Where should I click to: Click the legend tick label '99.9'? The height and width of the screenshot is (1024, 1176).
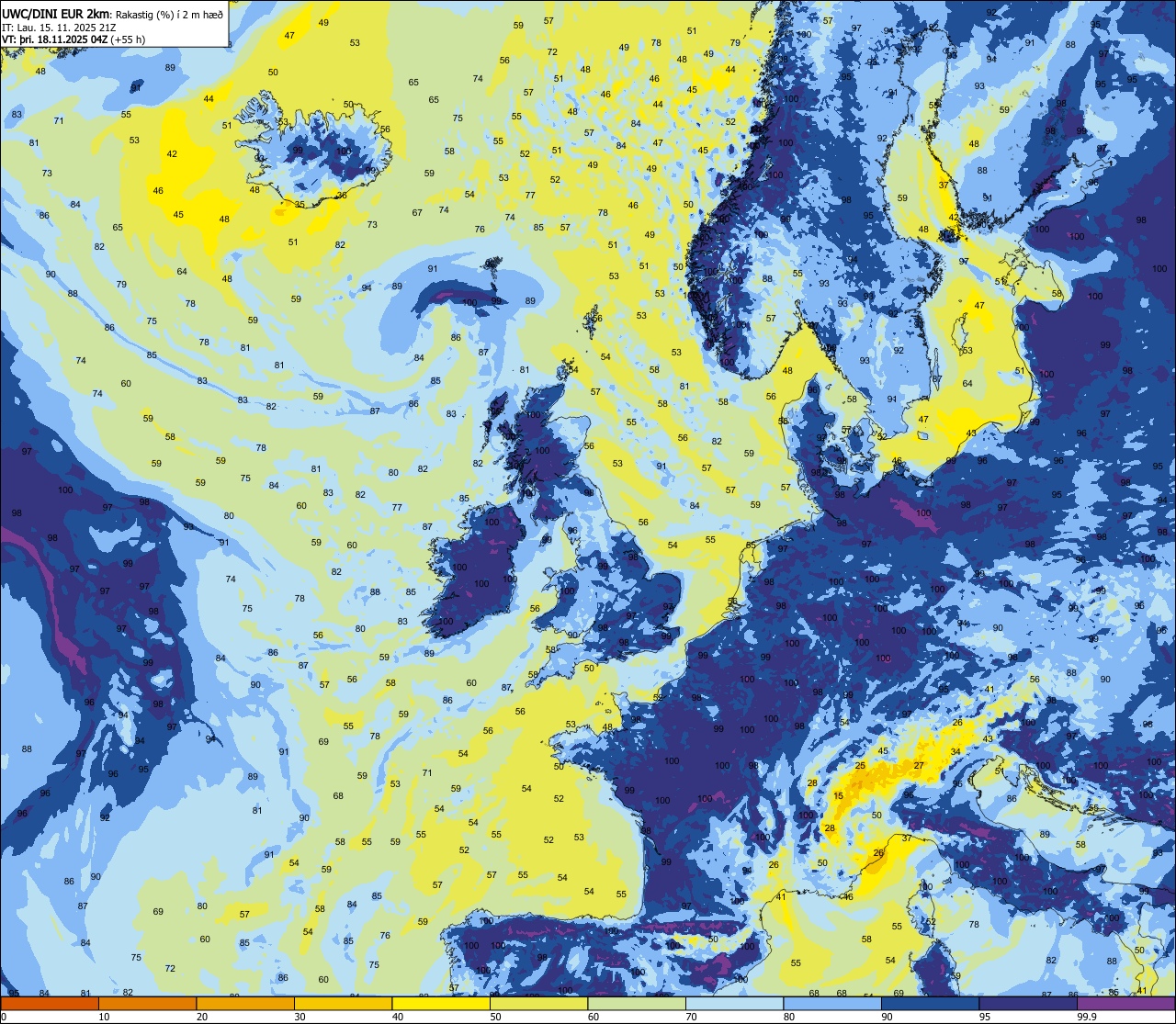pos(1087,1017)
